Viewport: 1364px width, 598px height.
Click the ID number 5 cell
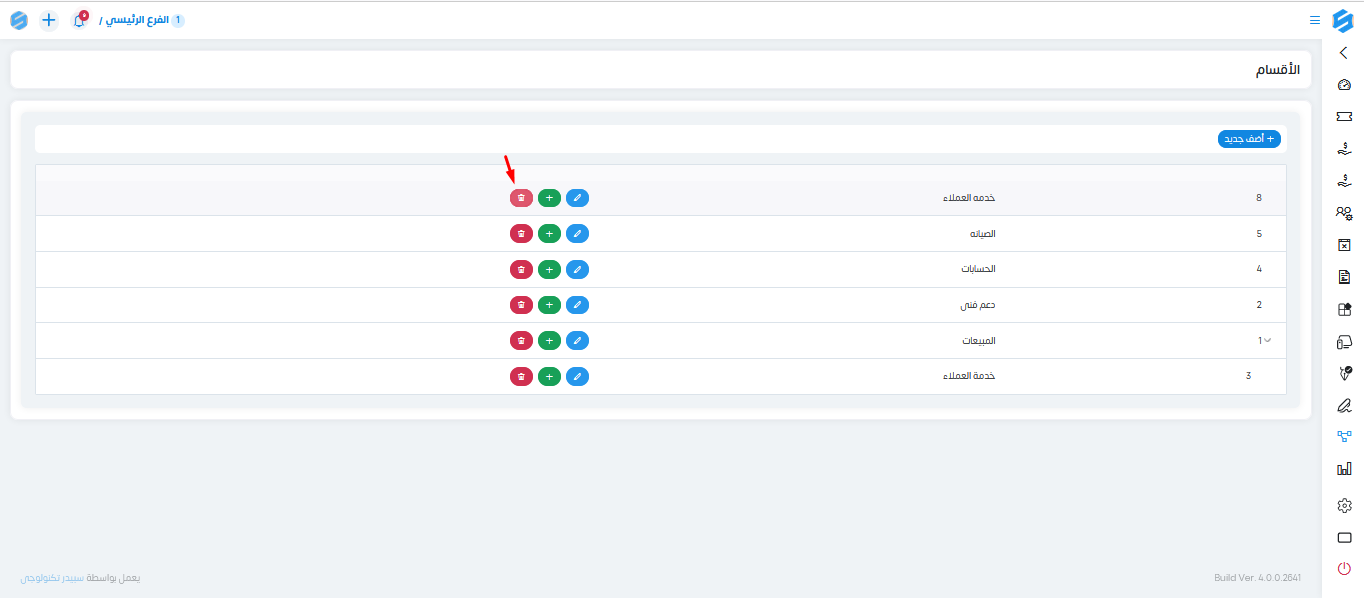tap(1259, 234)
